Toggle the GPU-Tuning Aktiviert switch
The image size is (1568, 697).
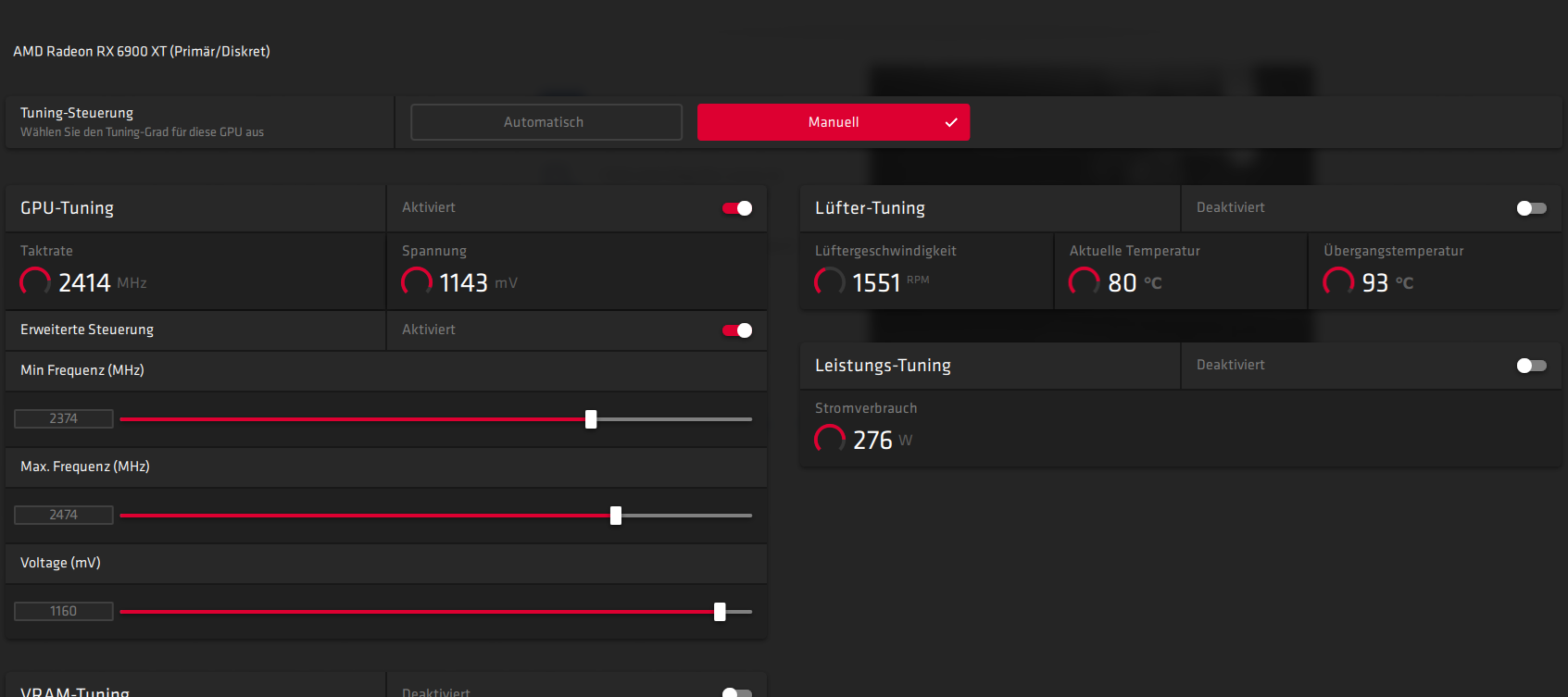(x=737, y=208)
